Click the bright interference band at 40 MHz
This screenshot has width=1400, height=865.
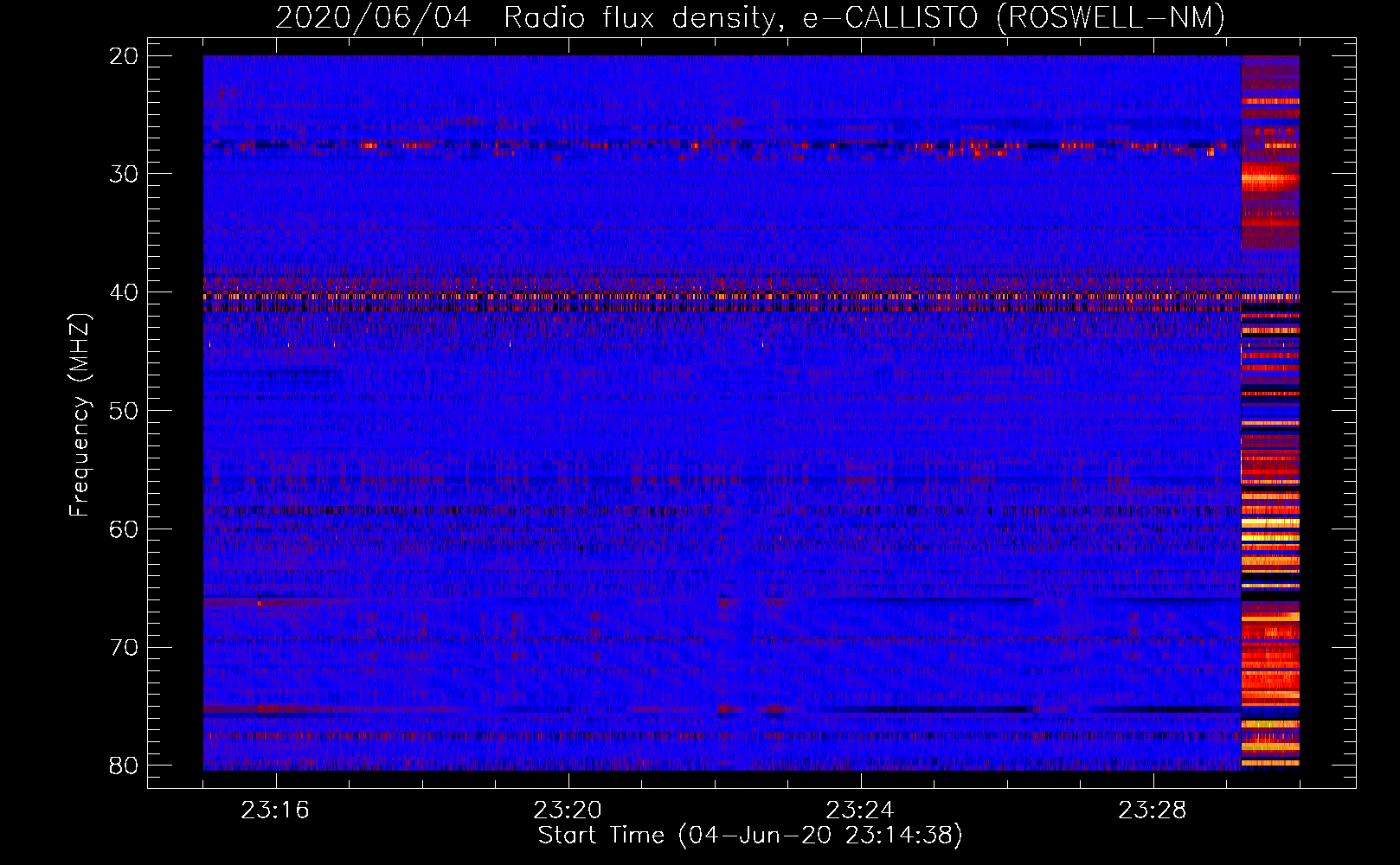click(x=722, y=296)
